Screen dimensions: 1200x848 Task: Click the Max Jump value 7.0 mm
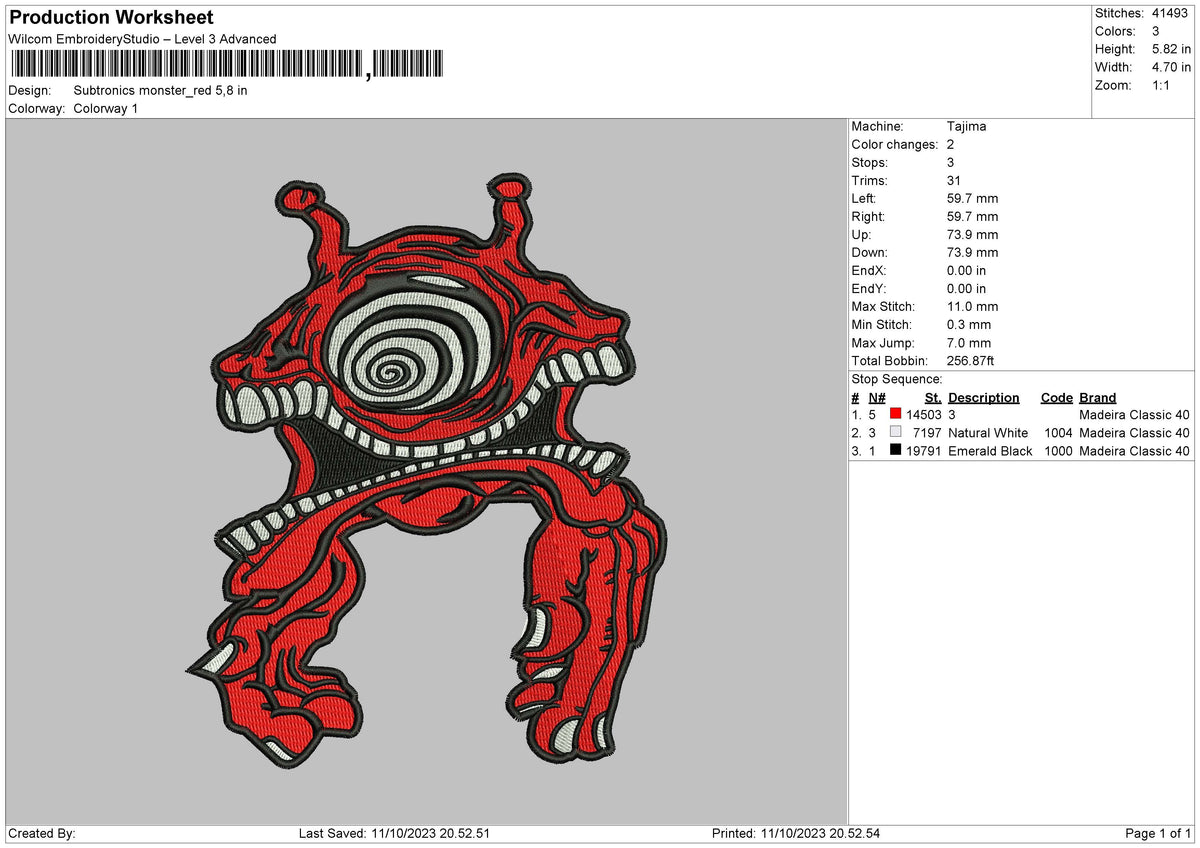(969, 343)
